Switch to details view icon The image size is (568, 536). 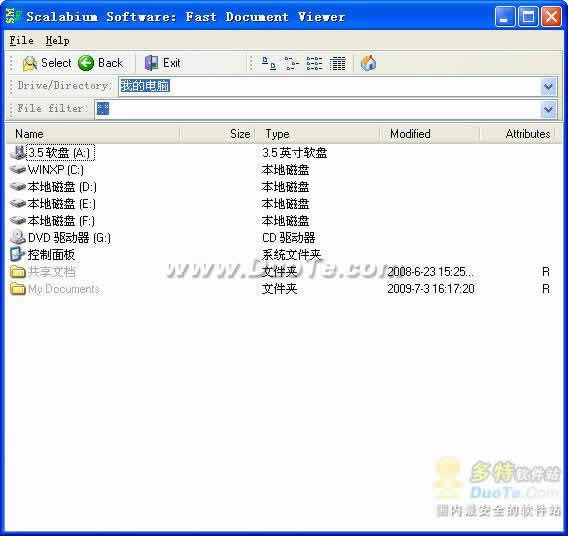coord(337,63)
